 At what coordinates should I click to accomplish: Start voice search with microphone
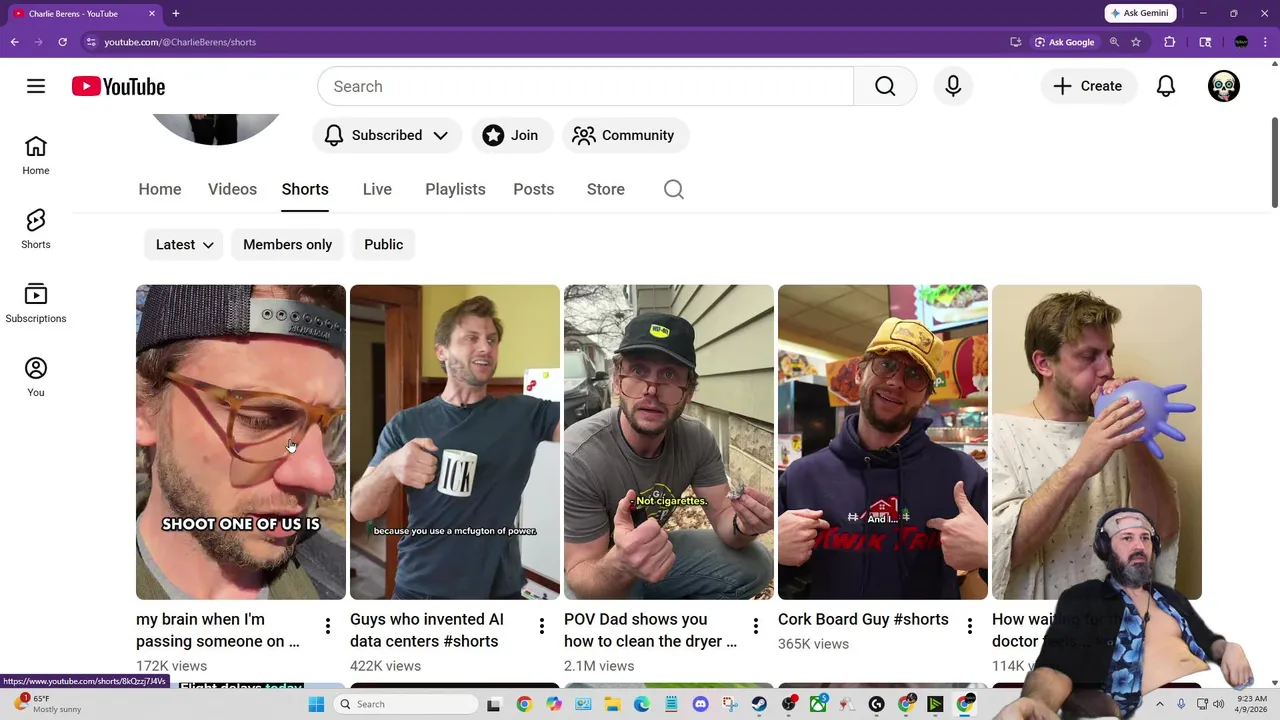tap(953, 86)
